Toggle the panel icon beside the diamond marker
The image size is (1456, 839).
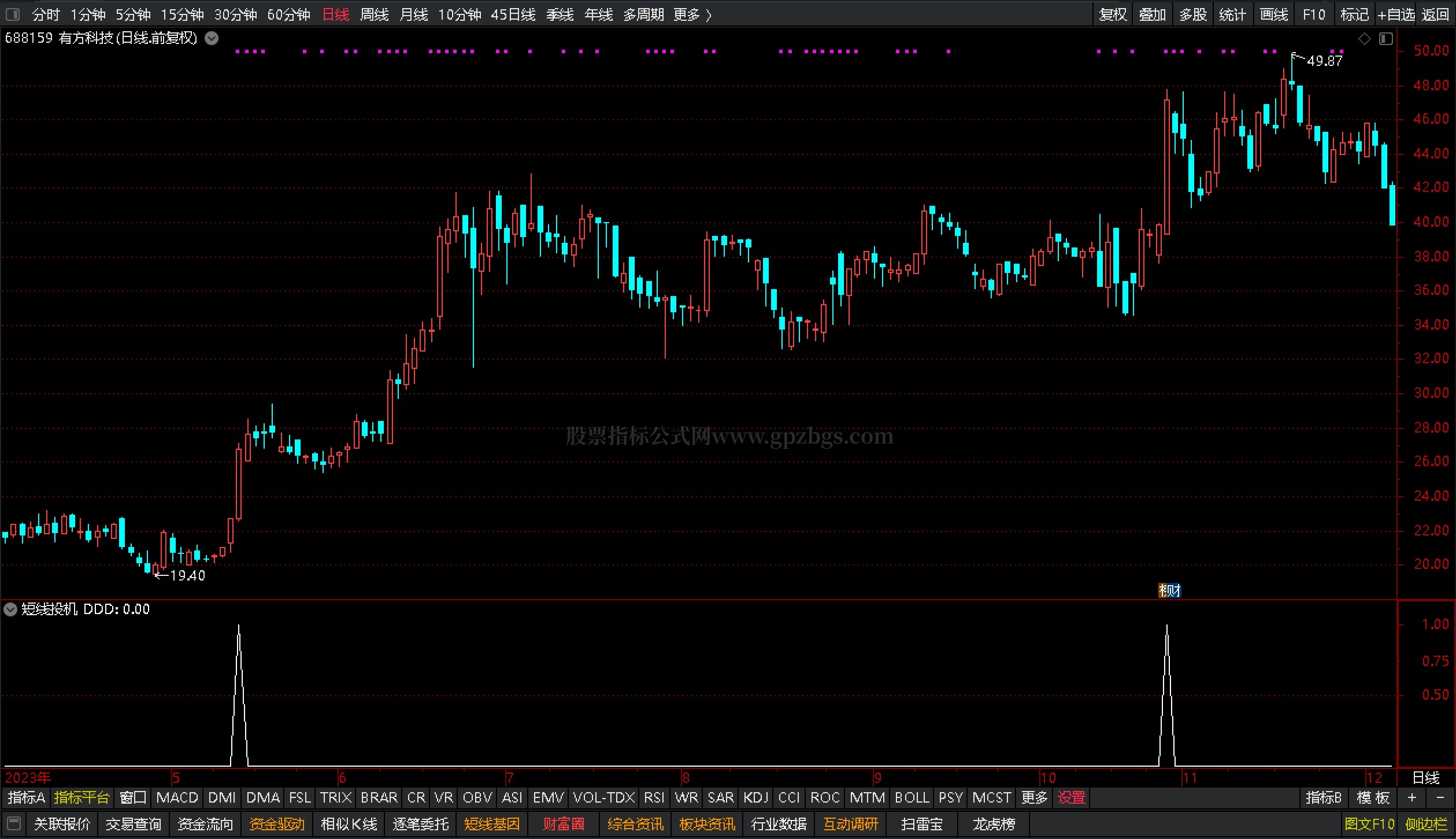(x=1385, y=39)
